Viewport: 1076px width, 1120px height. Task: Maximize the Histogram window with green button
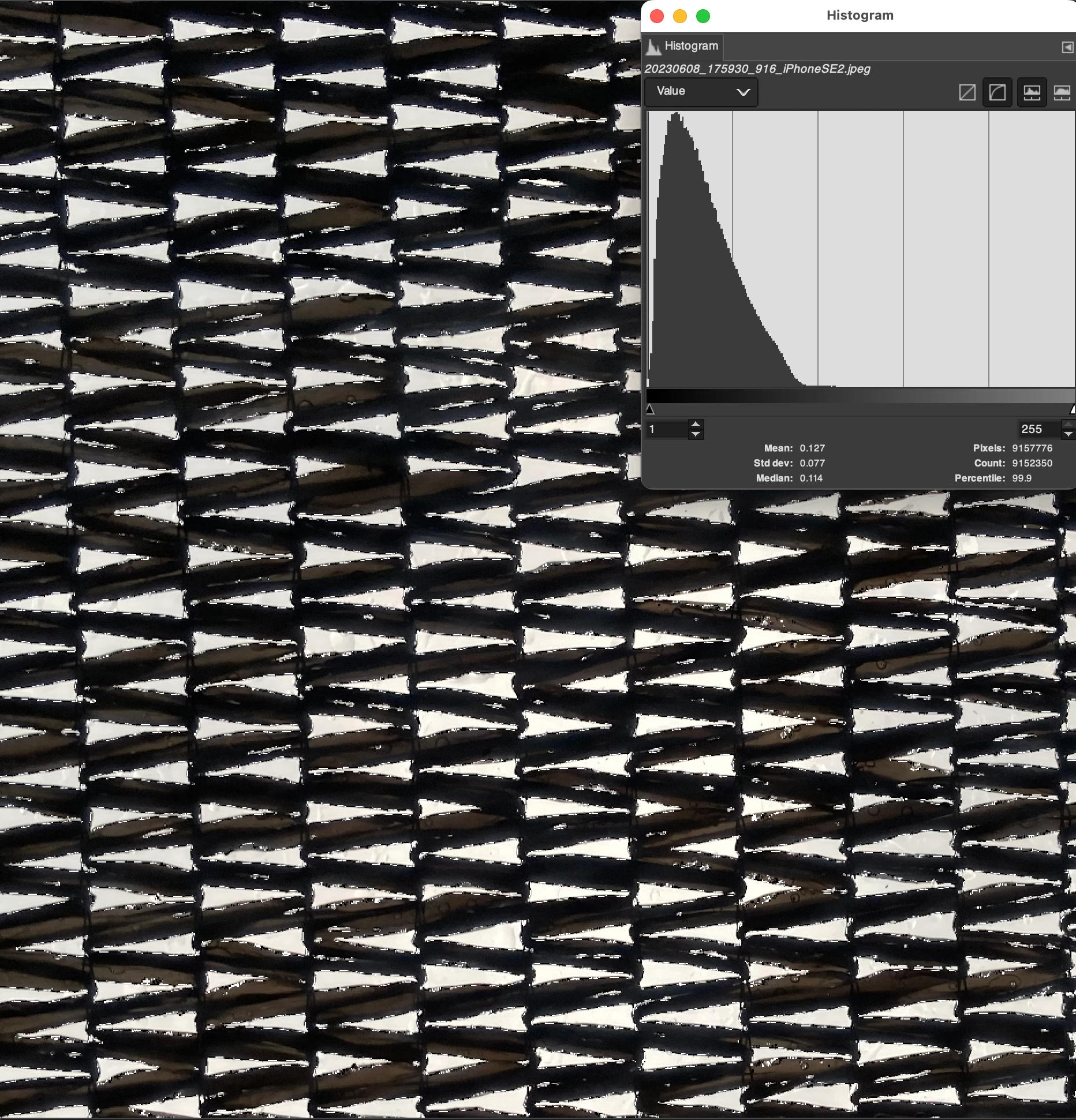(x=703, y=16)
